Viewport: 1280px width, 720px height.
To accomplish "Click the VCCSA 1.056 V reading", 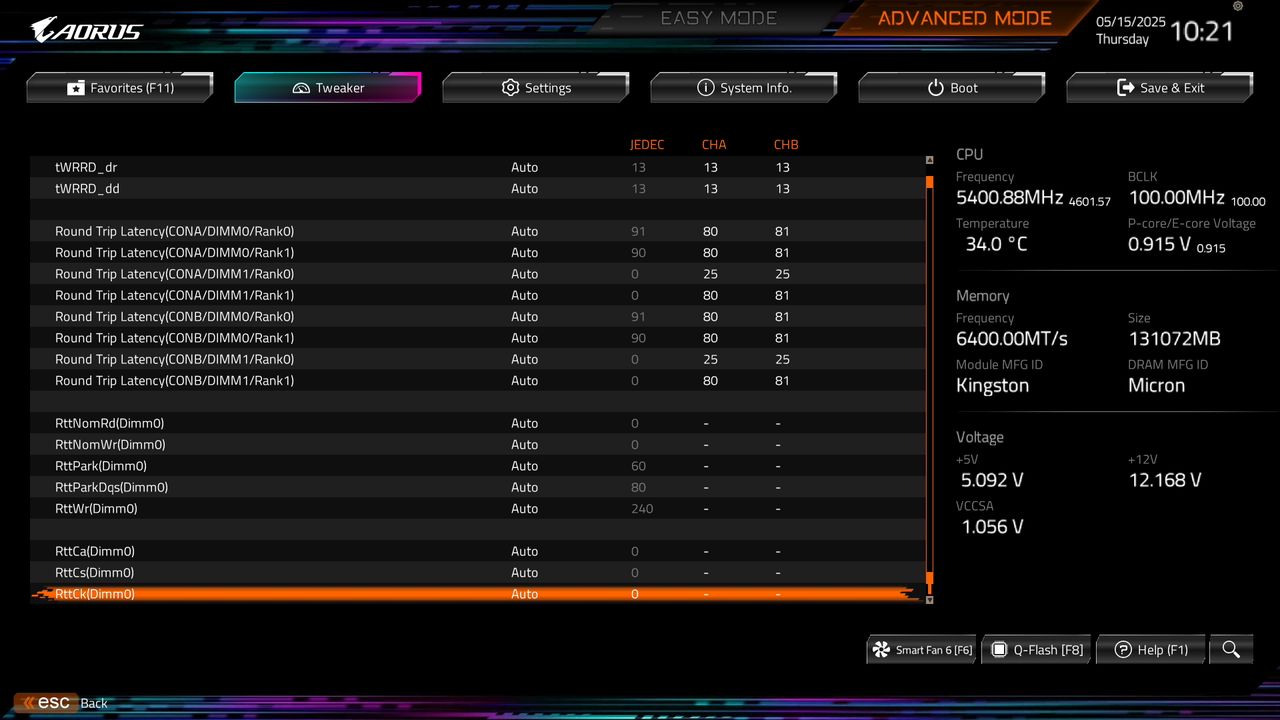I will point(992,527).
